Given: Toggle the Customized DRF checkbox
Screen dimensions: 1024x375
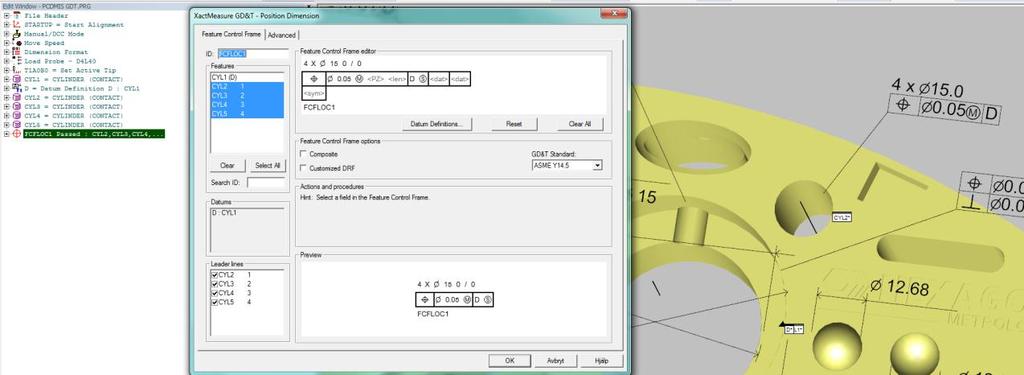Looking at the screenshot, I should pyautogui.click(x=303, y=168).
